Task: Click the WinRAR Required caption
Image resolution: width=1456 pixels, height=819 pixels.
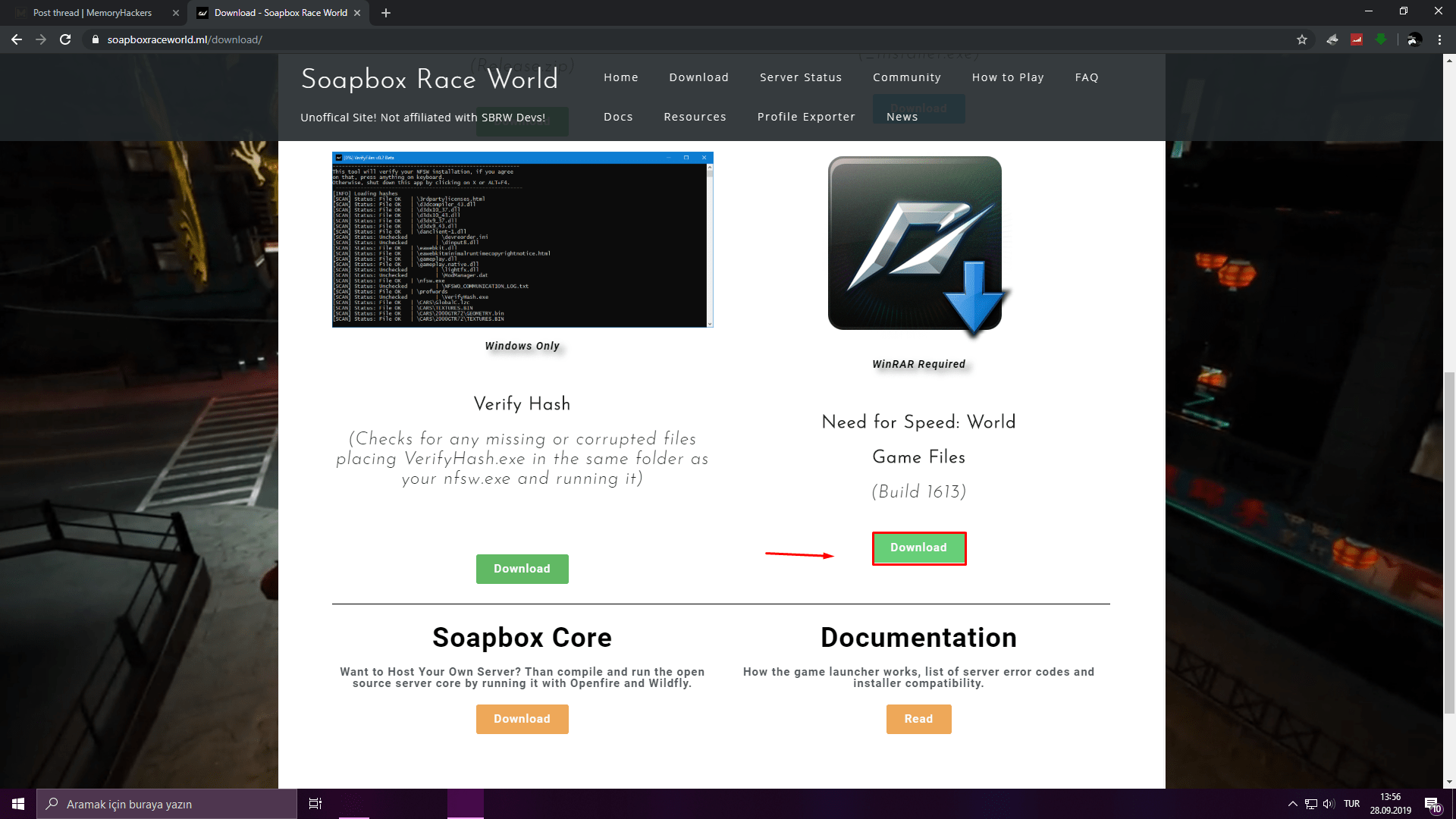Action: (x=919, y=364)
